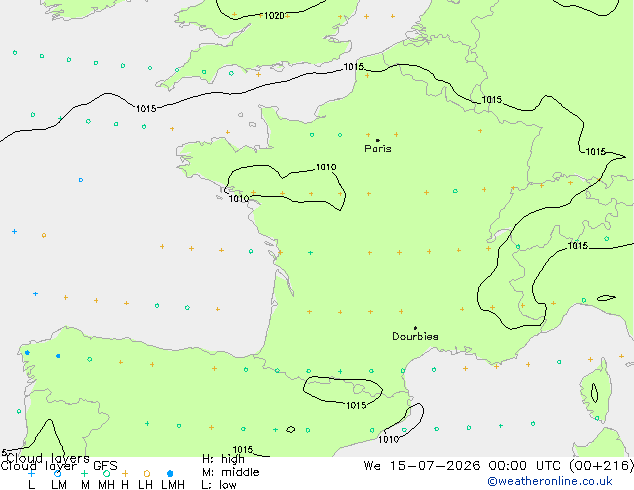Click the '1010' isobar label near the Spanish Mediterranean coast
634x490 pixels.
(x=388, y=439)
